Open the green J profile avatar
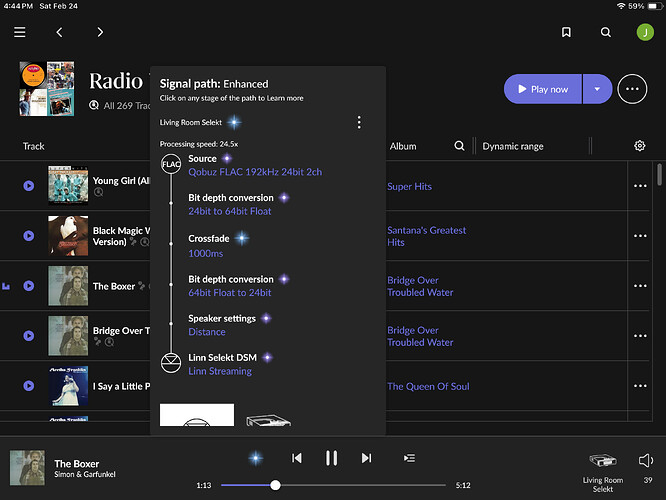Image resolution: width=666 pixels, height=500 pixels. [x=645, y=32]
